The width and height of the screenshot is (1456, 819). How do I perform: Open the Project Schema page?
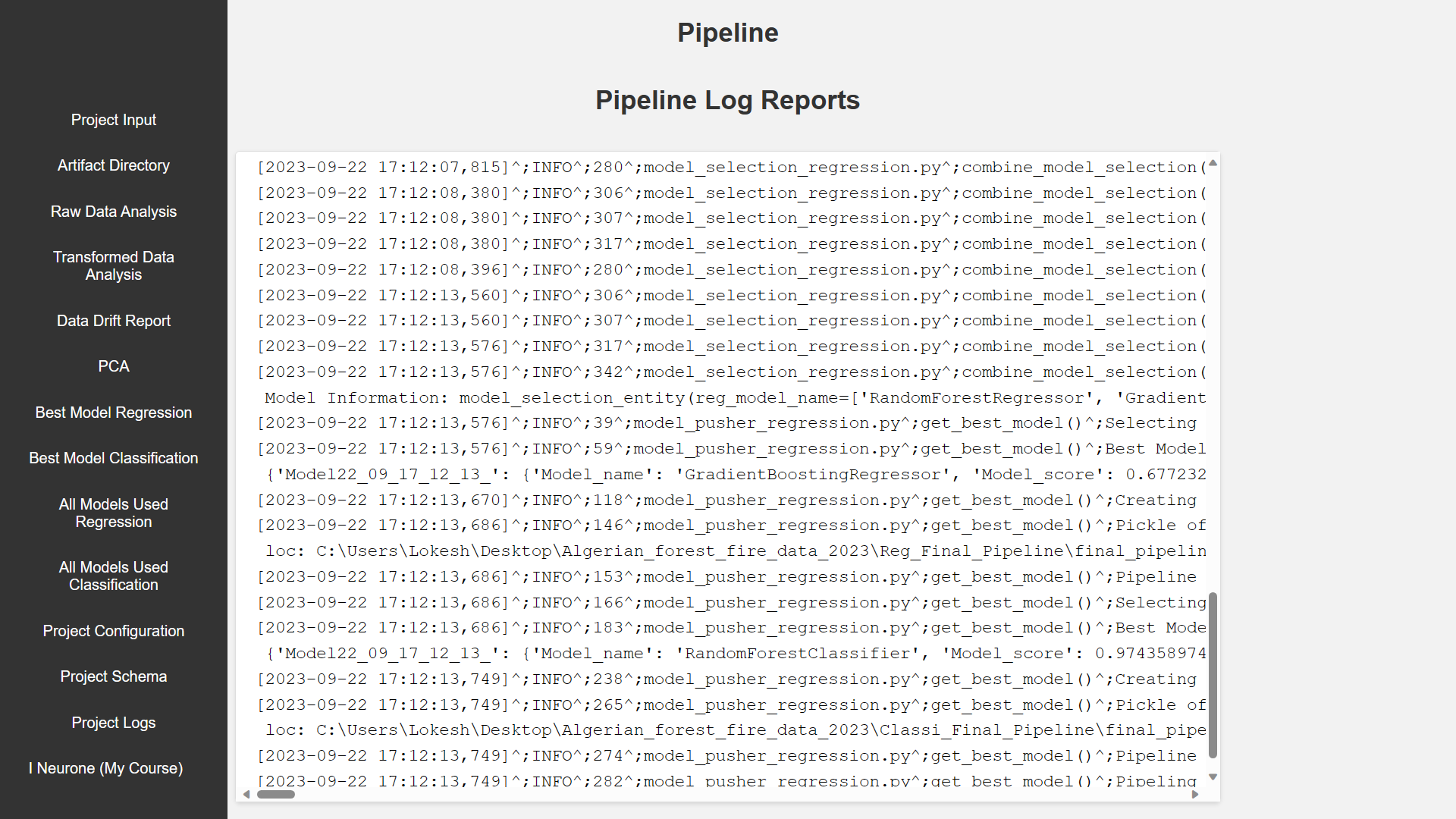[113, 676]
